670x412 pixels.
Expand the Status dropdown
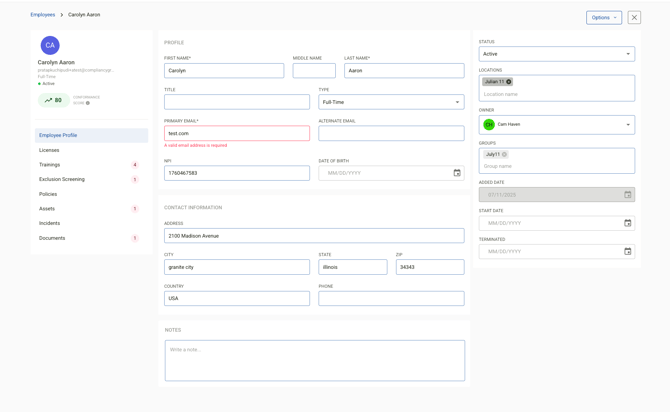[556, 54]
